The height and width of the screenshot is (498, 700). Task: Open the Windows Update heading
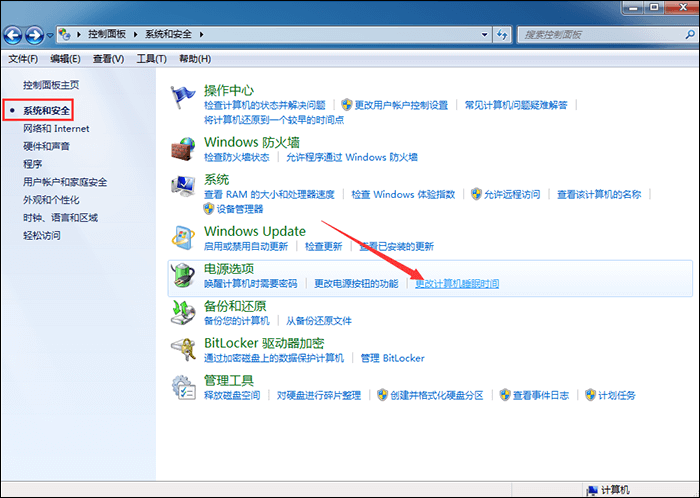pyautogui.click(x=255, y=231)
